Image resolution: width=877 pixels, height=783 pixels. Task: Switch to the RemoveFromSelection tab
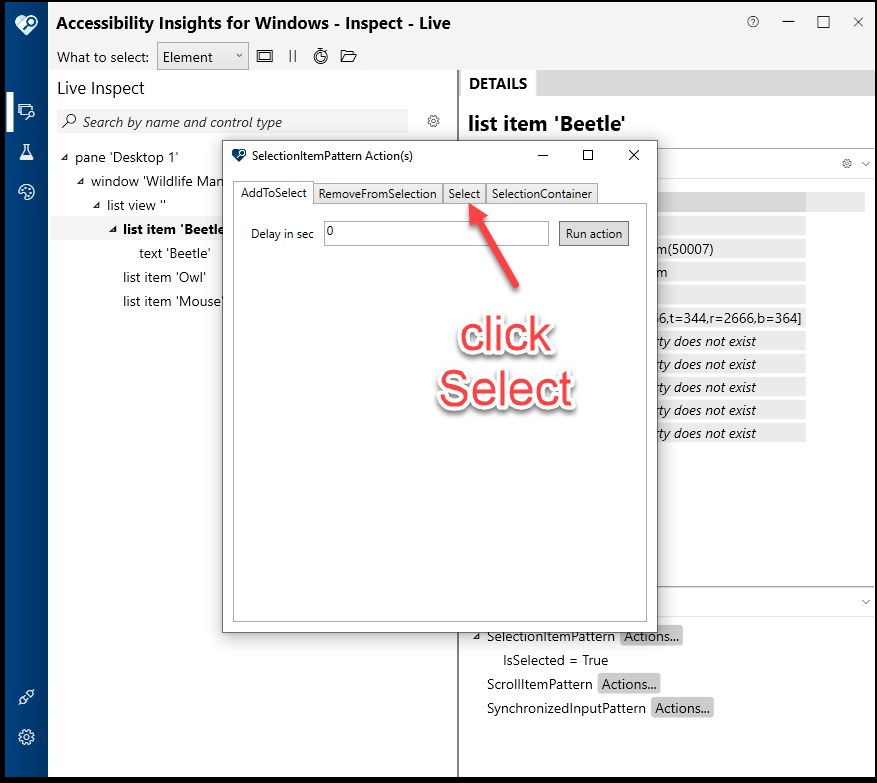pos(378,194)
